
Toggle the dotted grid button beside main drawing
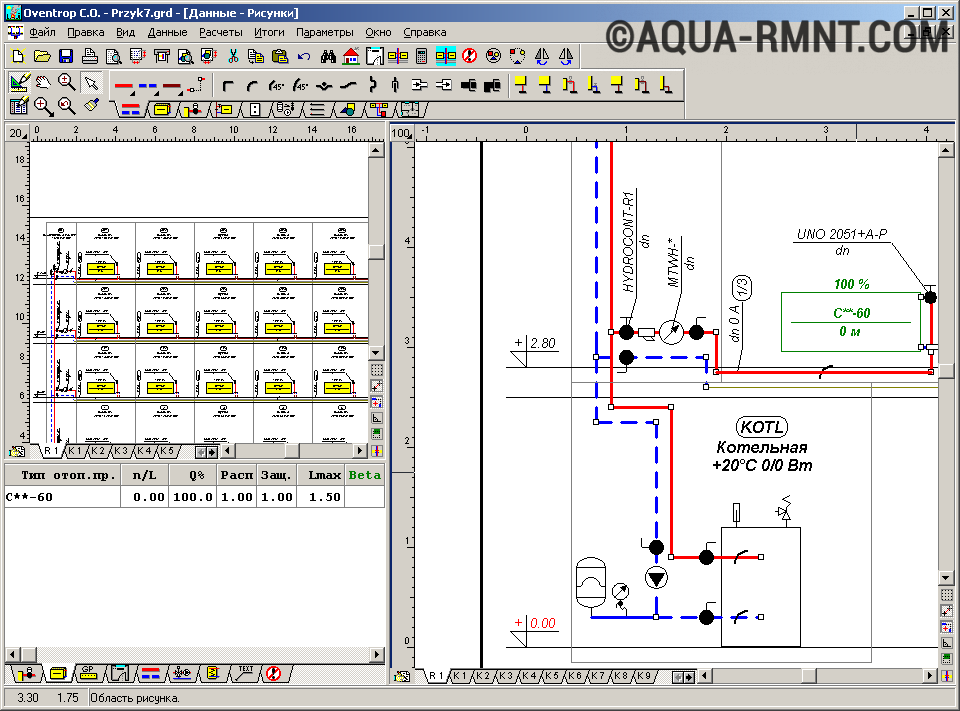tap(947, 593)
